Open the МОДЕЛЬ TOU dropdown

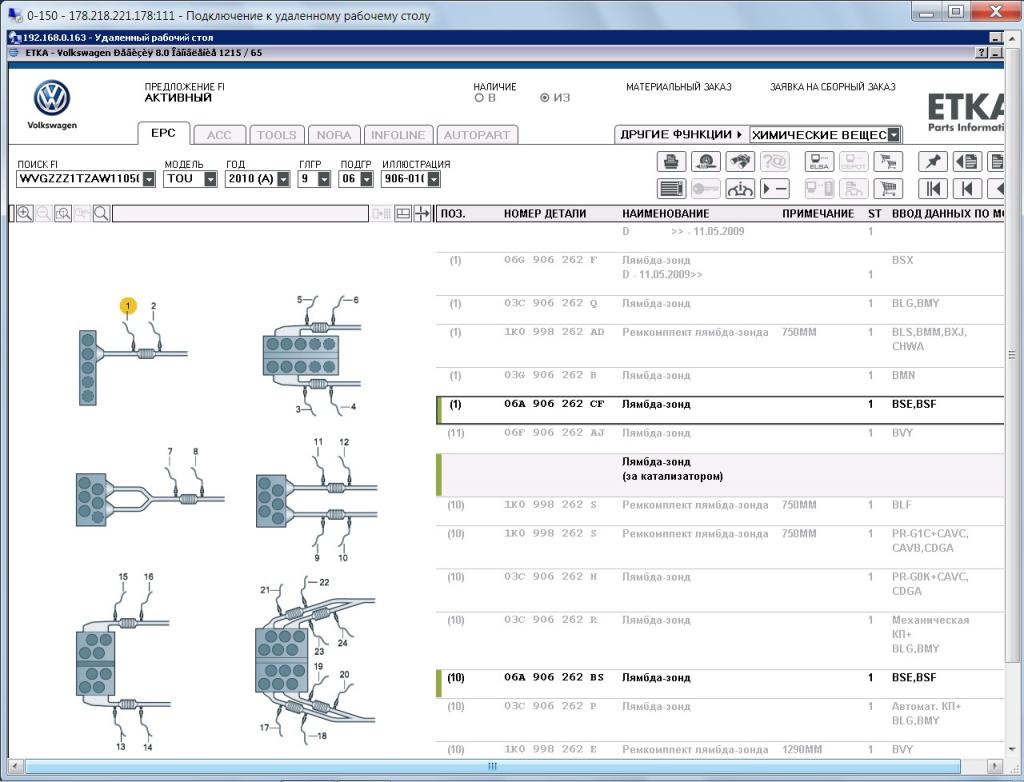210,179
